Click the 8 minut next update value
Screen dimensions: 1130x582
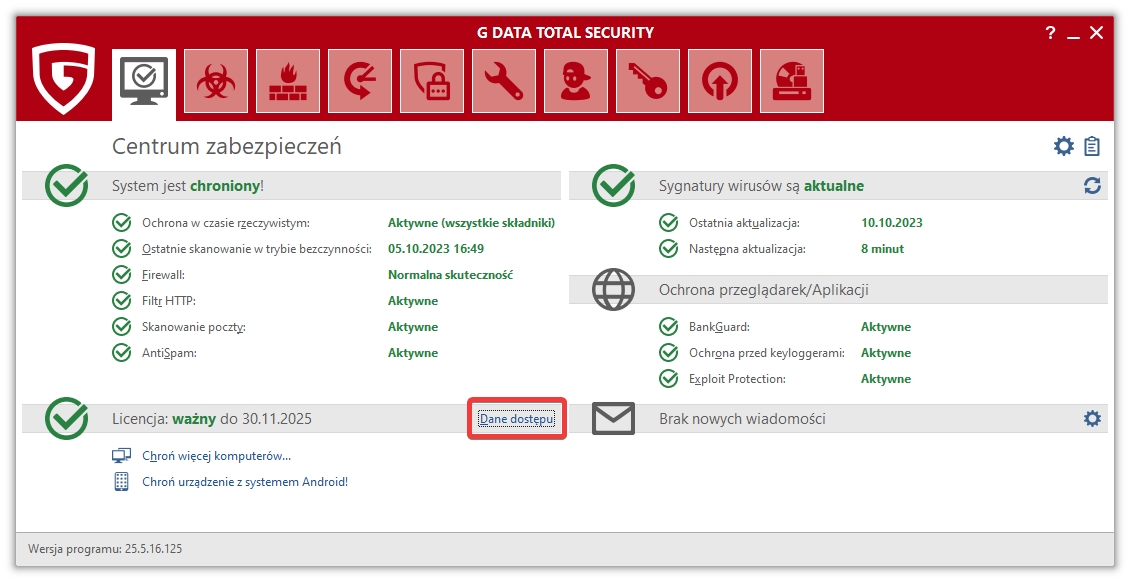pyautogui.click(x=882, y=249)
